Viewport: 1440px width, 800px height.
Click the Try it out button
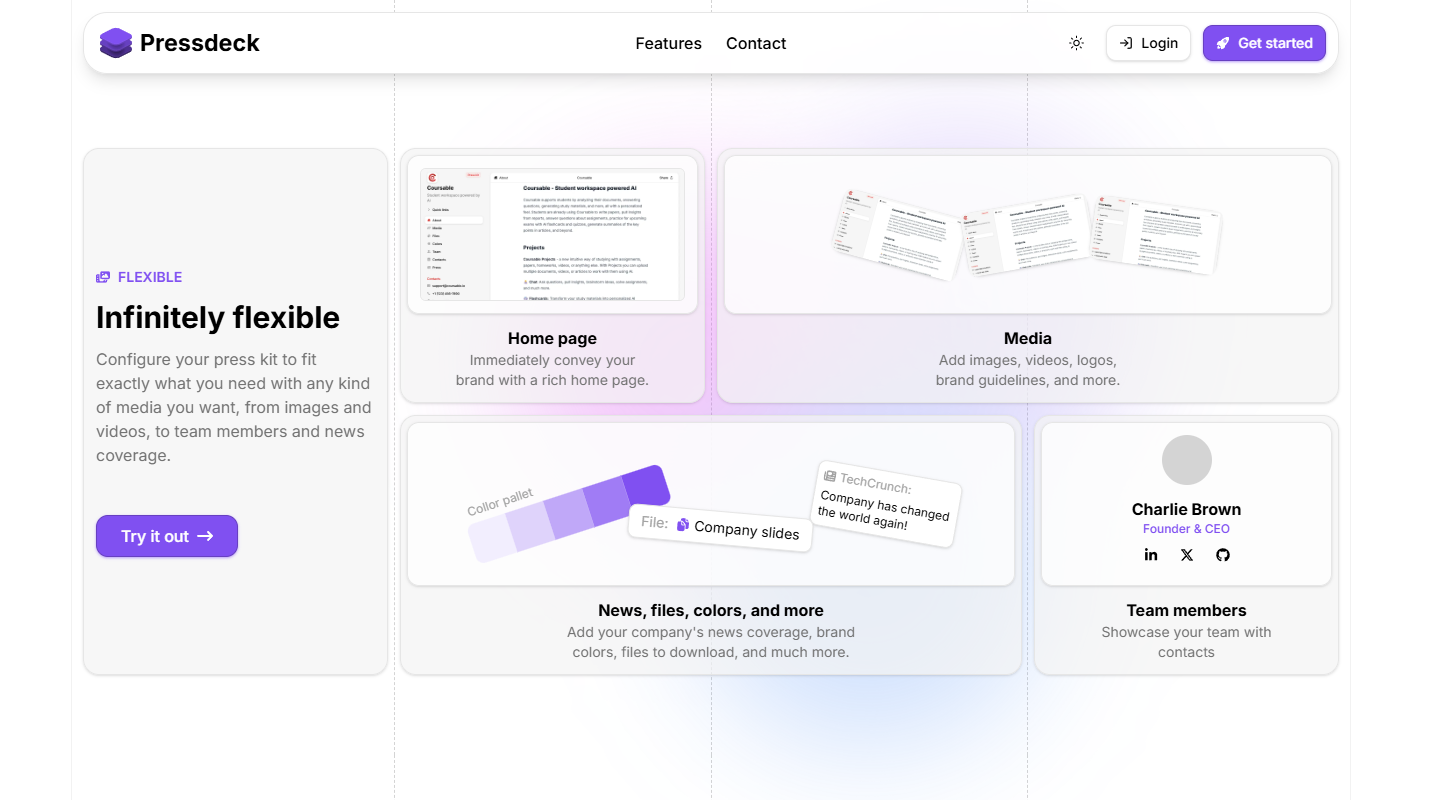pos(167,536)
